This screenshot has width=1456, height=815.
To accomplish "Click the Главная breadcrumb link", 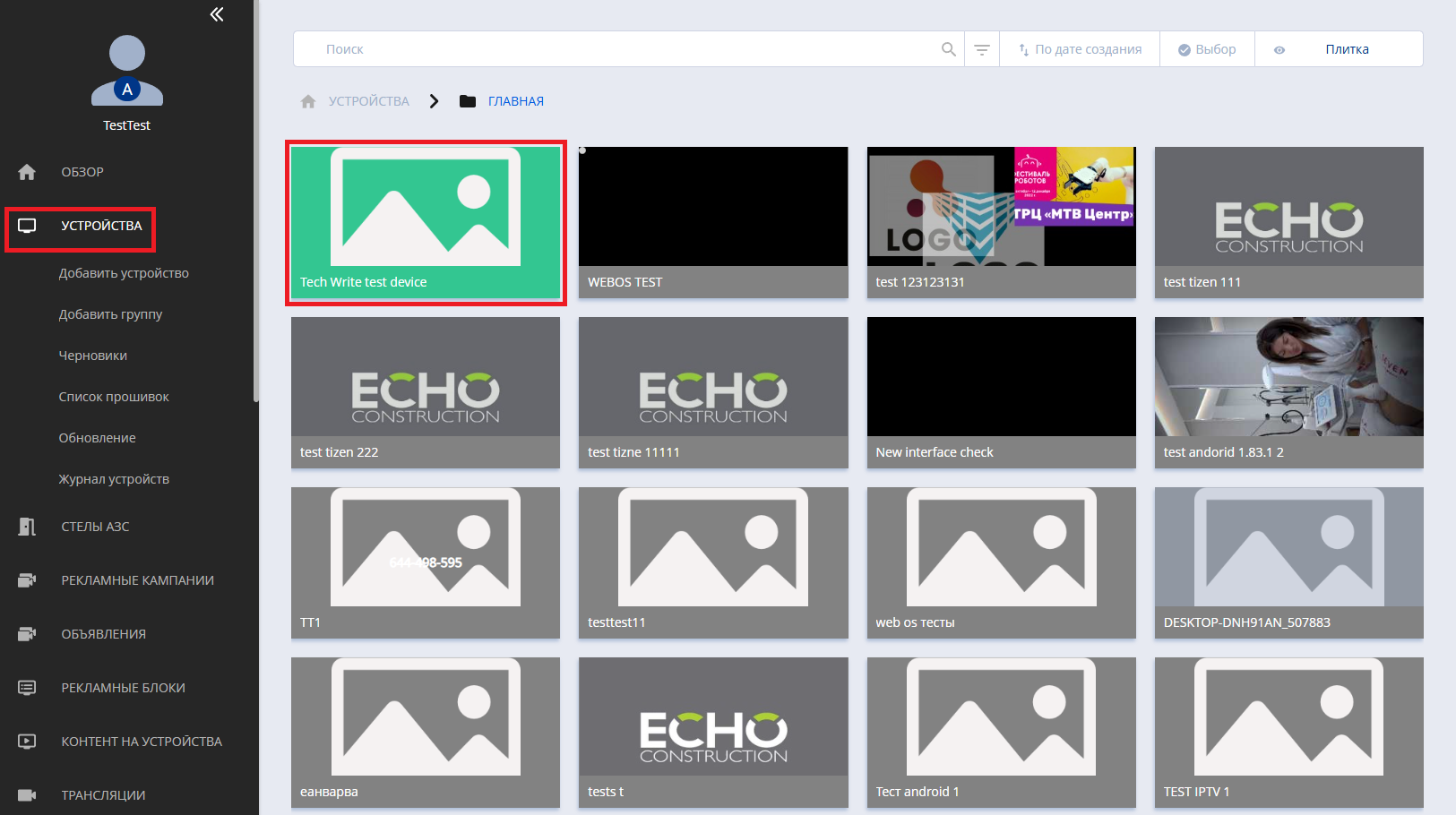I will pyautogui.click(x=515, y=101).
